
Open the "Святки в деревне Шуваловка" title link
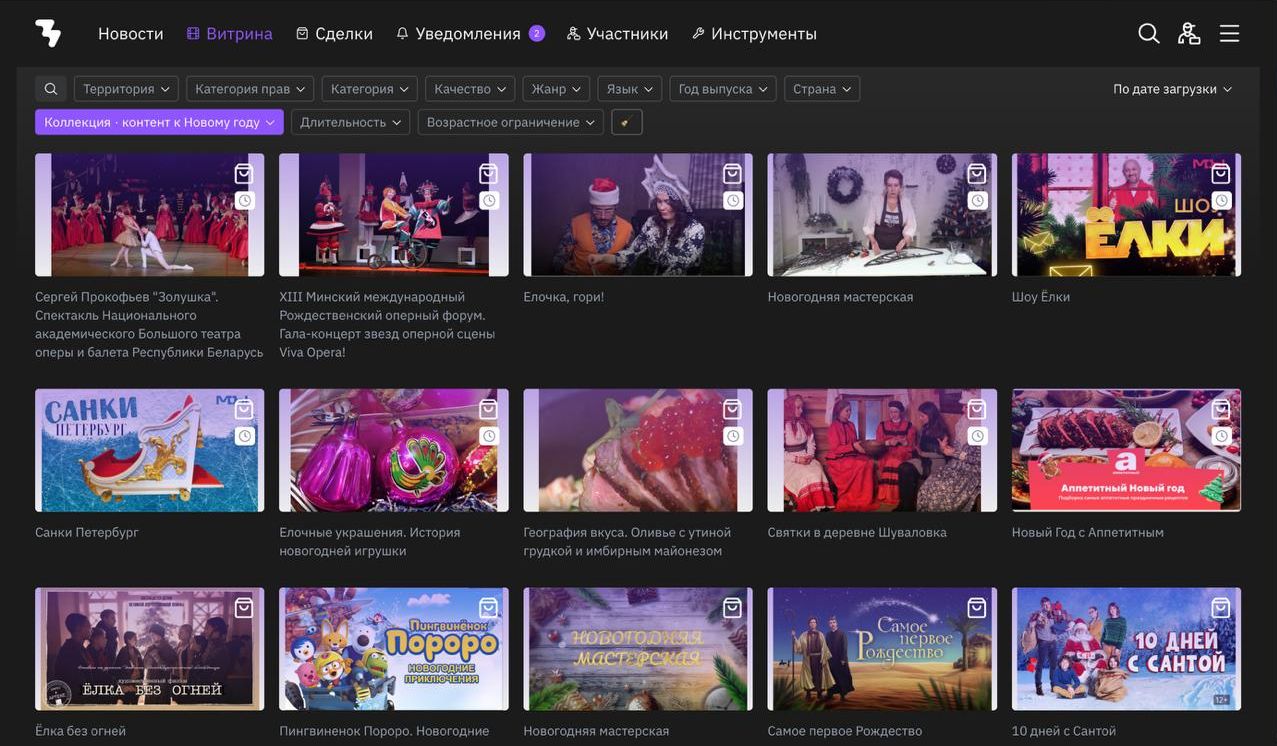pyautogui.click(x=856, y=532)
